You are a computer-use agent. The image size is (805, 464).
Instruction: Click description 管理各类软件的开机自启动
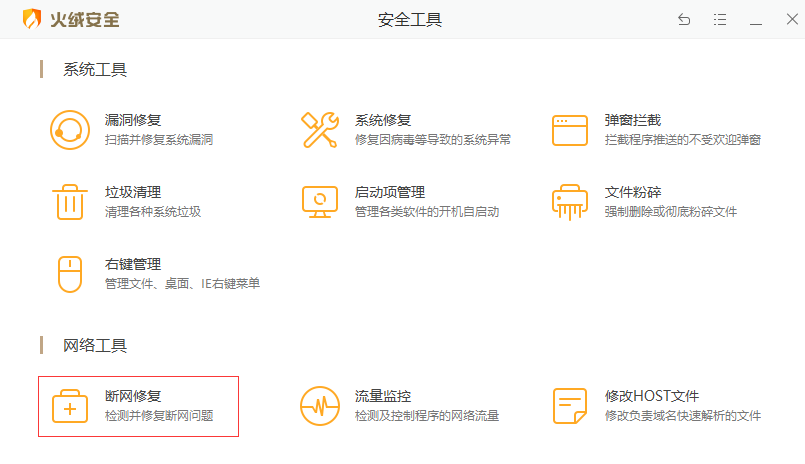pos(427,211)
